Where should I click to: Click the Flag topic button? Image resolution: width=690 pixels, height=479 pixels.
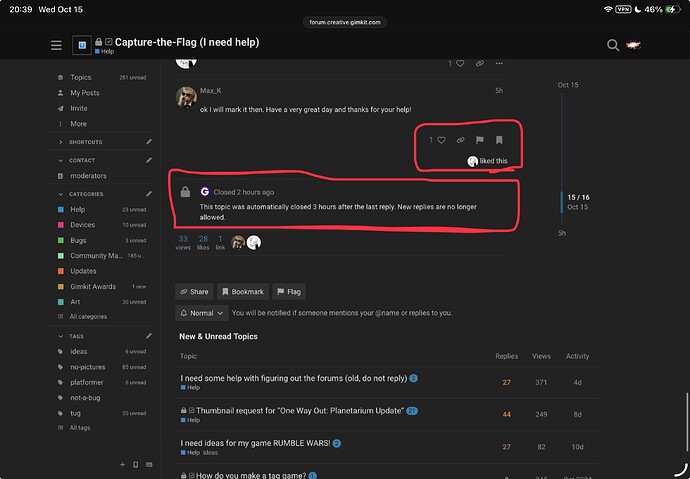289,292
